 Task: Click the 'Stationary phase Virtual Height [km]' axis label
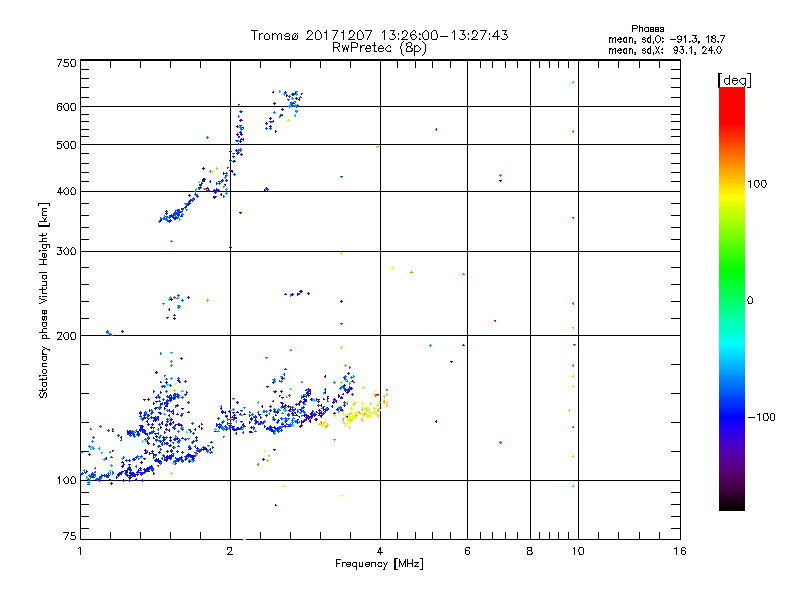click(x=44, y=300)
